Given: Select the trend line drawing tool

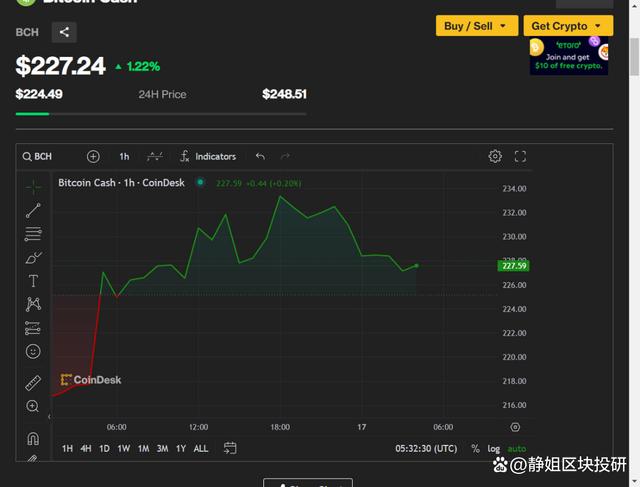Looking at the screenshot, I should tap(33, 211).
